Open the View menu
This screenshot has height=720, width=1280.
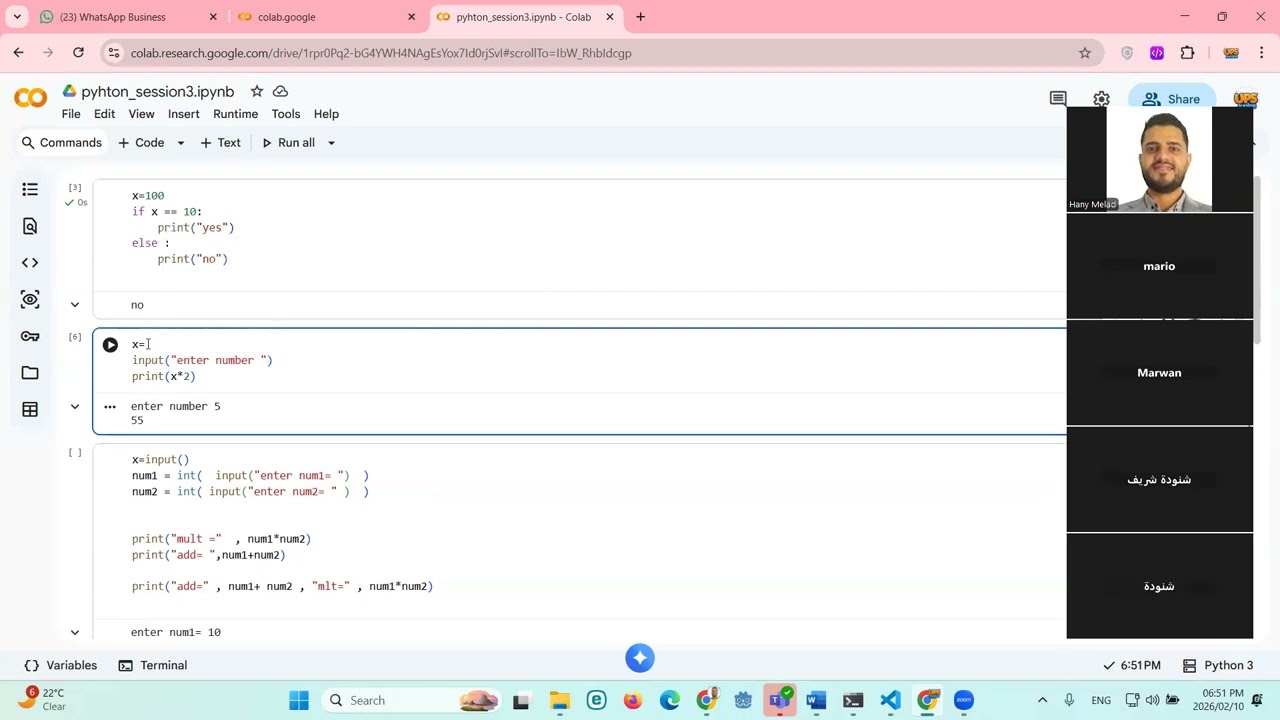tap(141, 114)
